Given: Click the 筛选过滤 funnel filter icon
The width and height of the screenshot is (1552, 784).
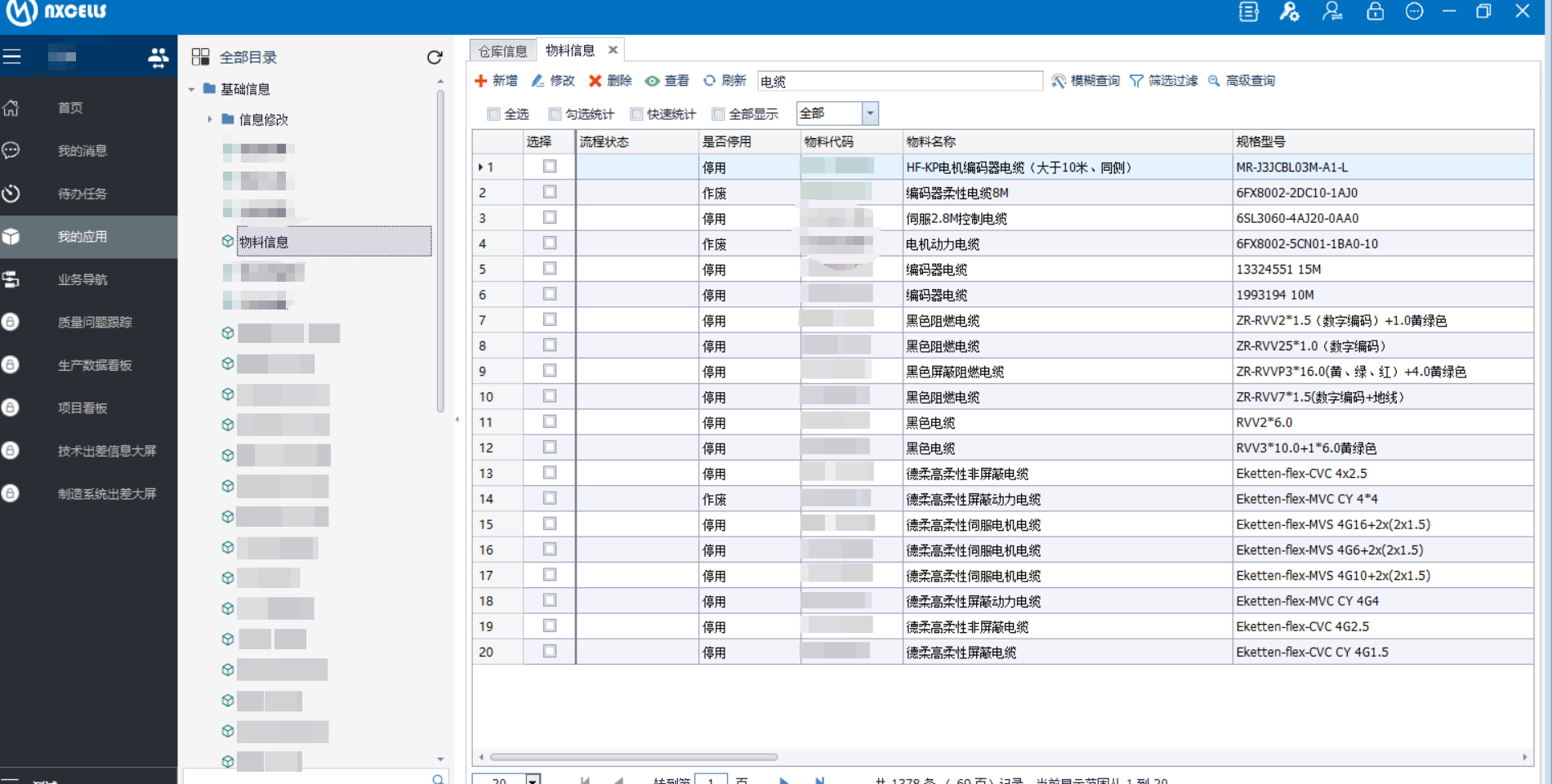Looking at the screenshot, I should tap(1136, 81).
